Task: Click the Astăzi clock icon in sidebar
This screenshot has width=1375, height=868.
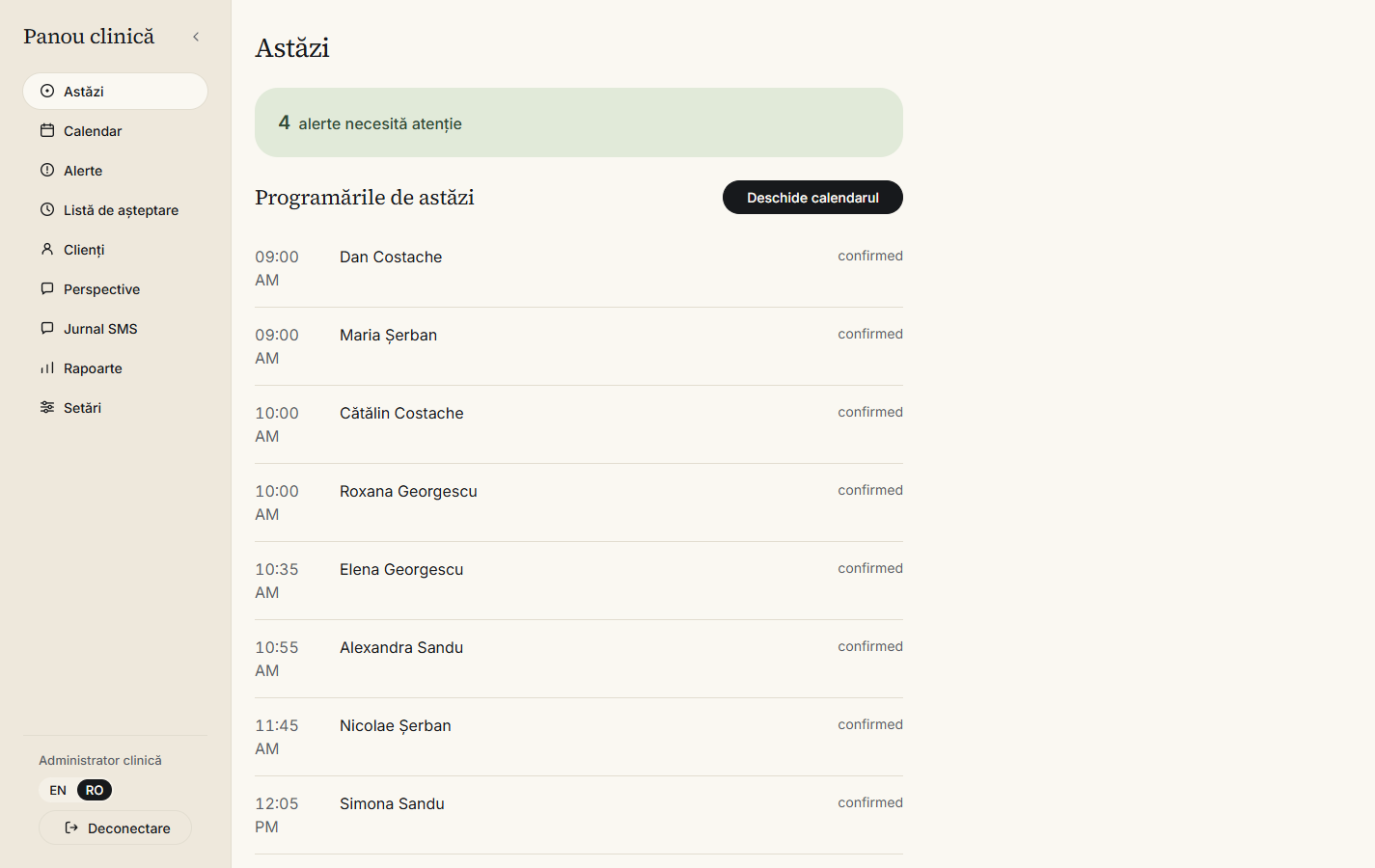Action: tap(47, 92)
